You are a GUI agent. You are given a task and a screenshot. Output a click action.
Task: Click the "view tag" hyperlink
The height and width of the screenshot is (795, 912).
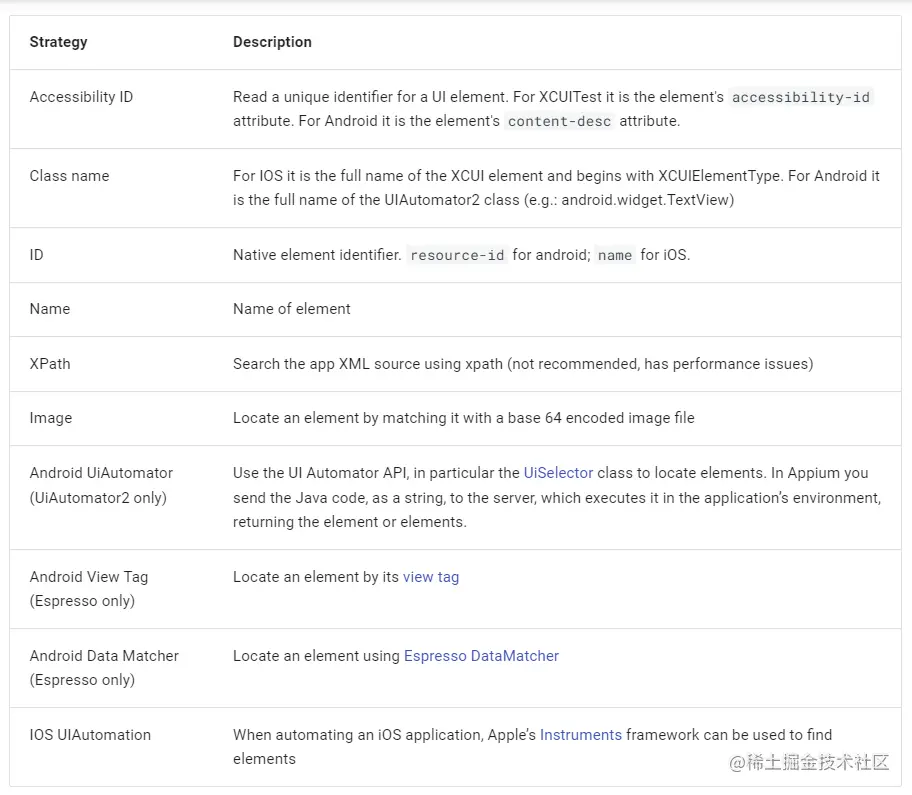(431, 577)
